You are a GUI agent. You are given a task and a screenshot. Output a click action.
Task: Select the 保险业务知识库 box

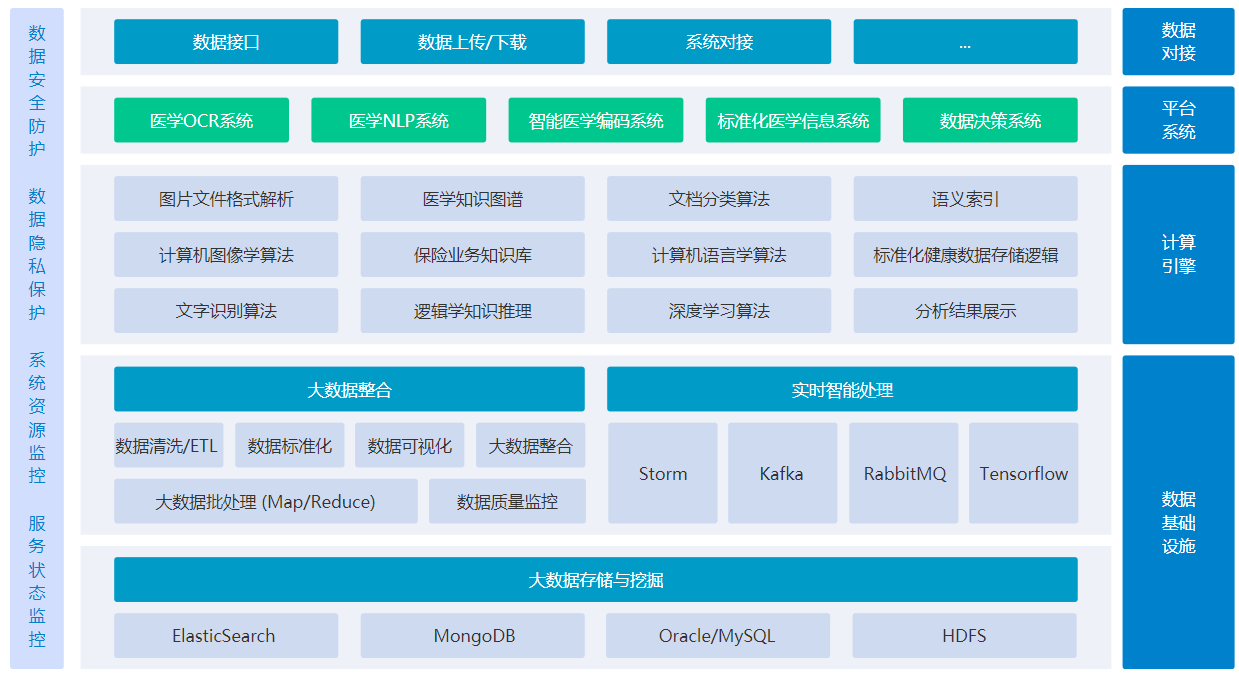click(472, 255)
